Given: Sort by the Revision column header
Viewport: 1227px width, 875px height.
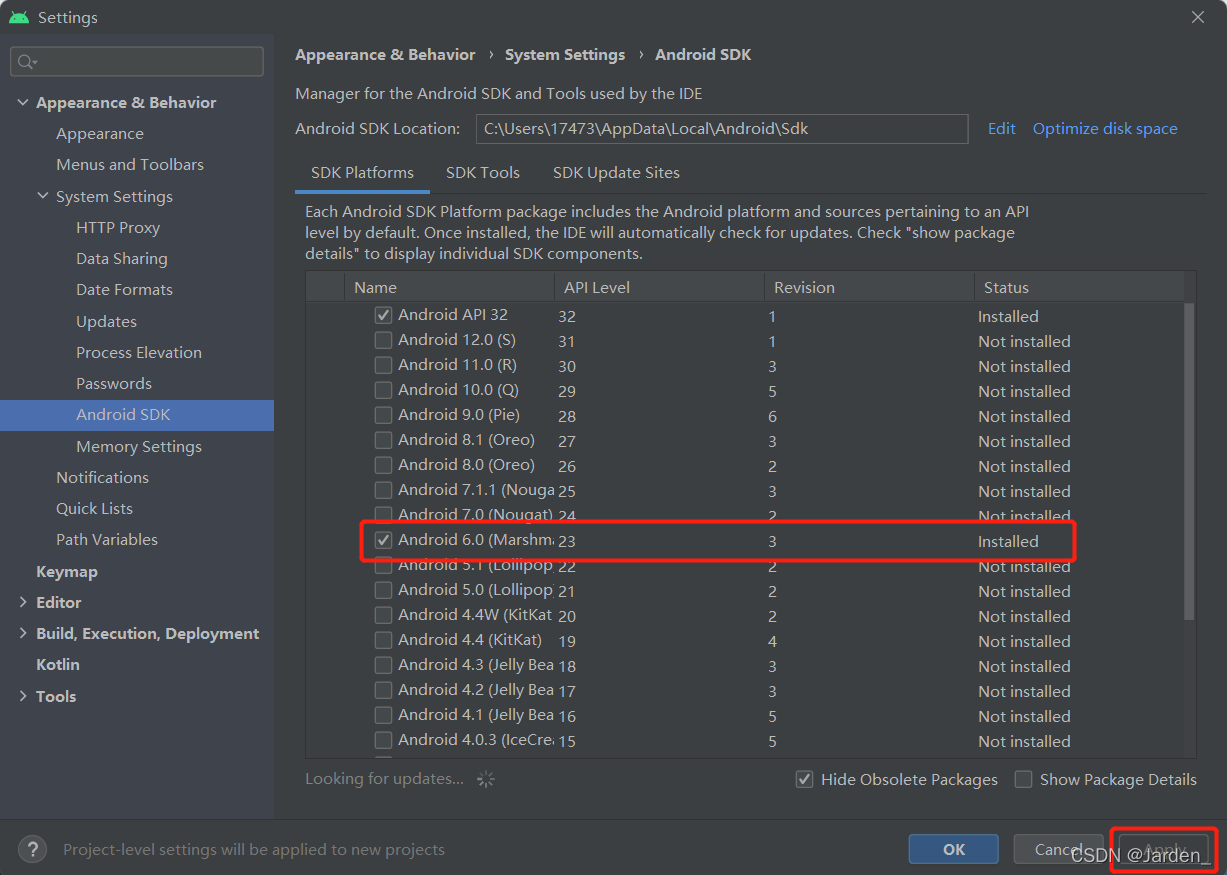Looking at the screenshot, I should (x=868, y=287).
